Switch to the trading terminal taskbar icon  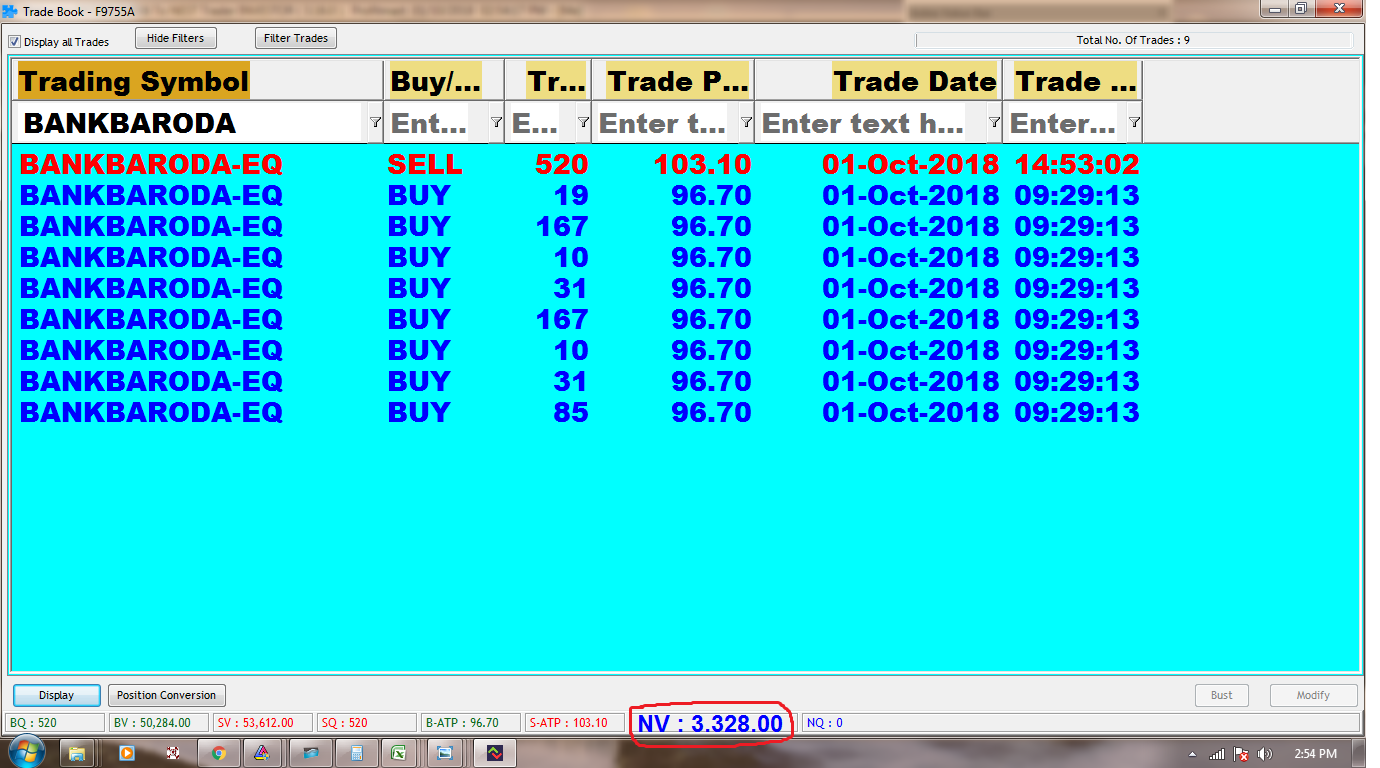click(493, 752)
